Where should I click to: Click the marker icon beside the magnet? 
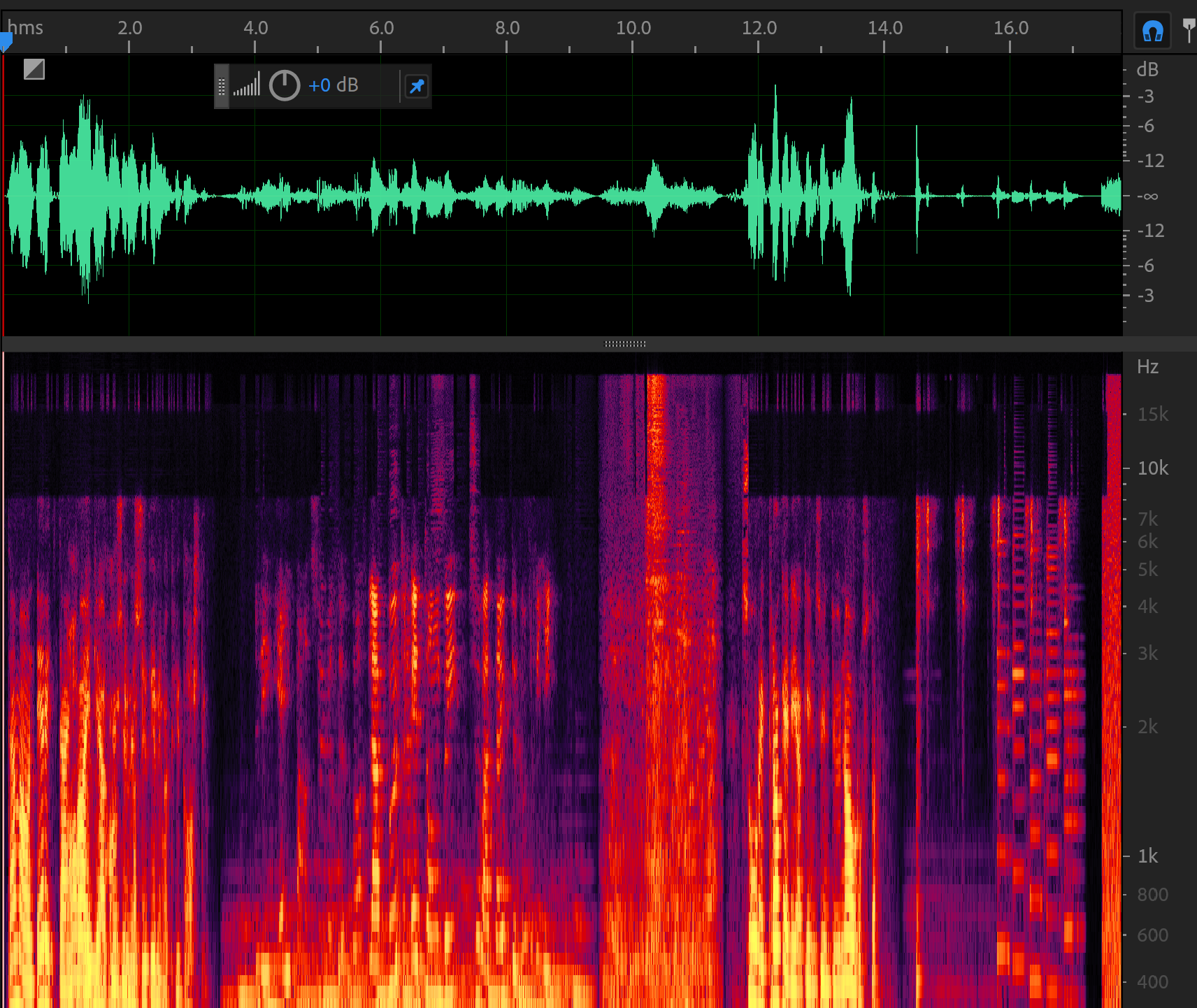point(1188,30)
